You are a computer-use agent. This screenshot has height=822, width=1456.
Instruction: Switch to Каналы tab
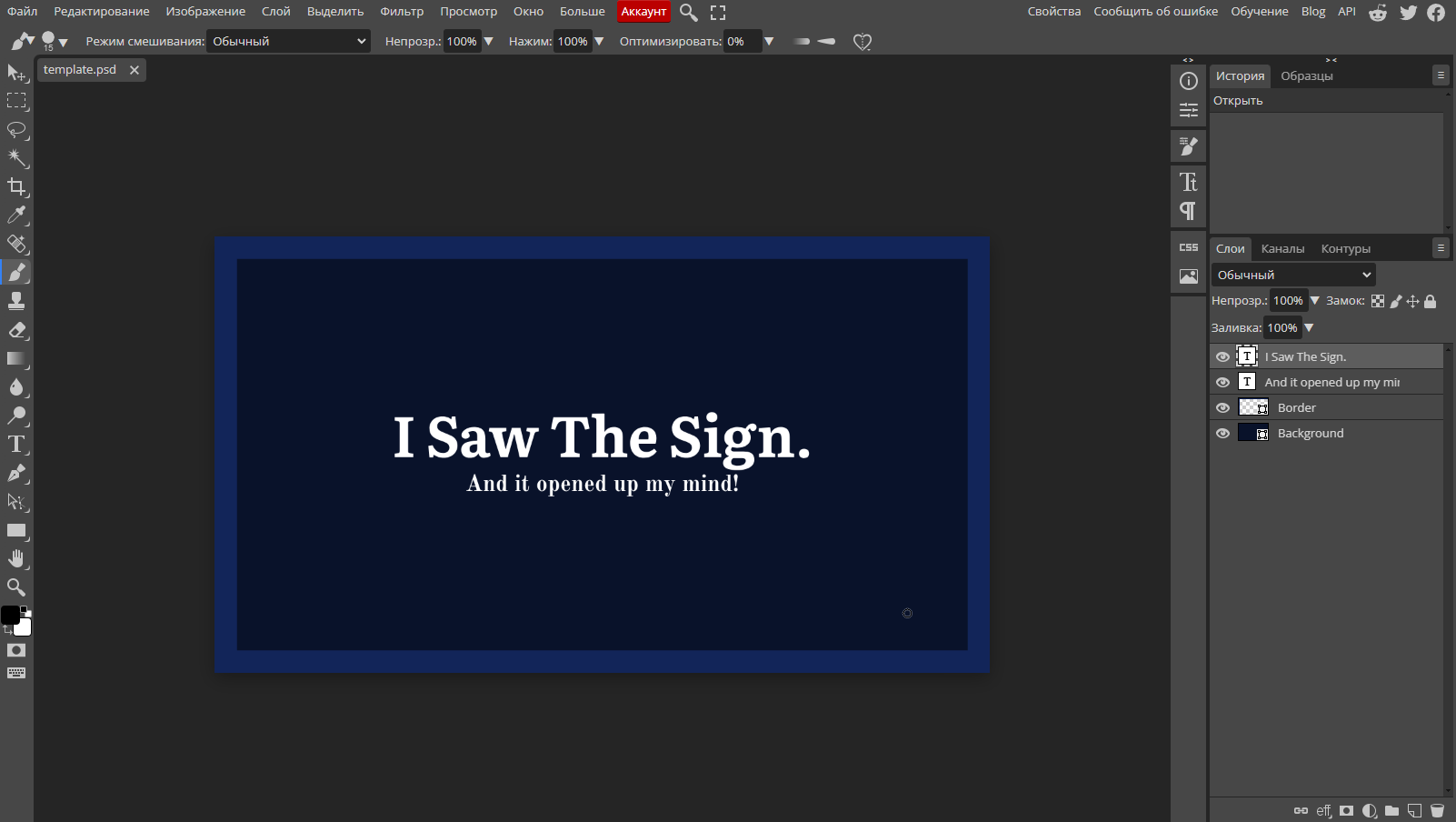[x=1282, y=248]
